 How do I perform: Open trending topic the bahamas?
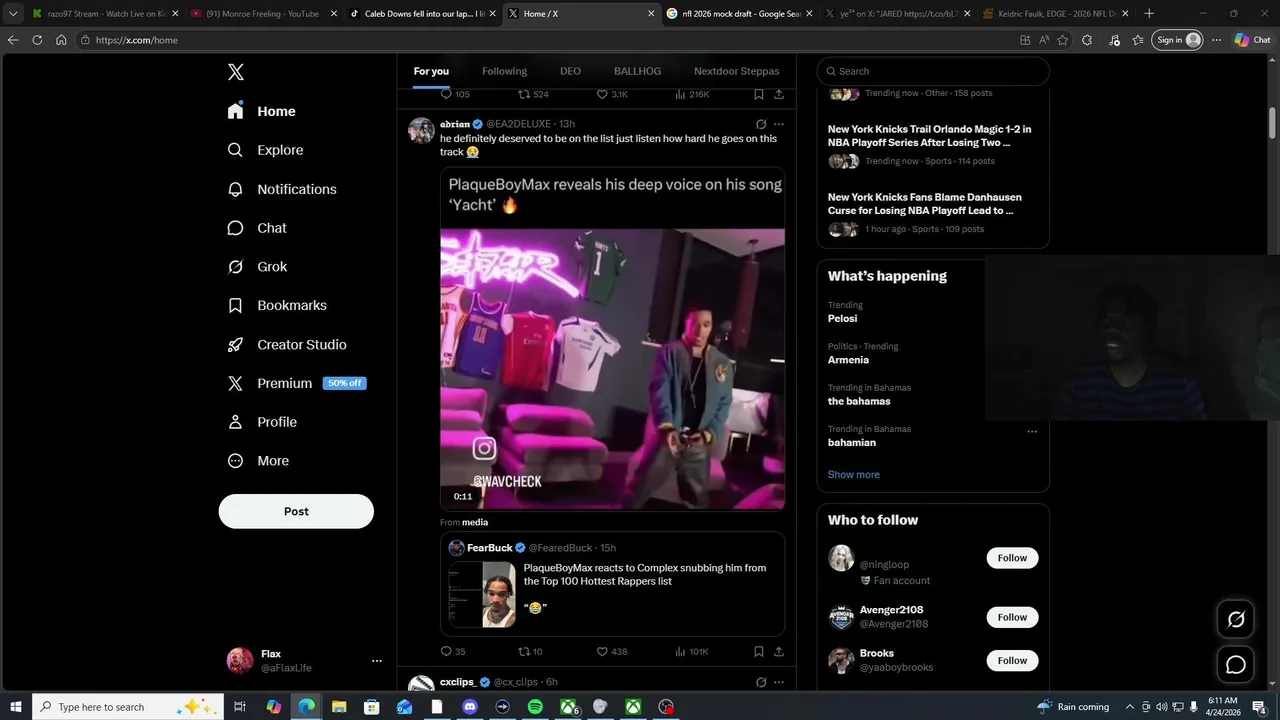tap(859, 401)
